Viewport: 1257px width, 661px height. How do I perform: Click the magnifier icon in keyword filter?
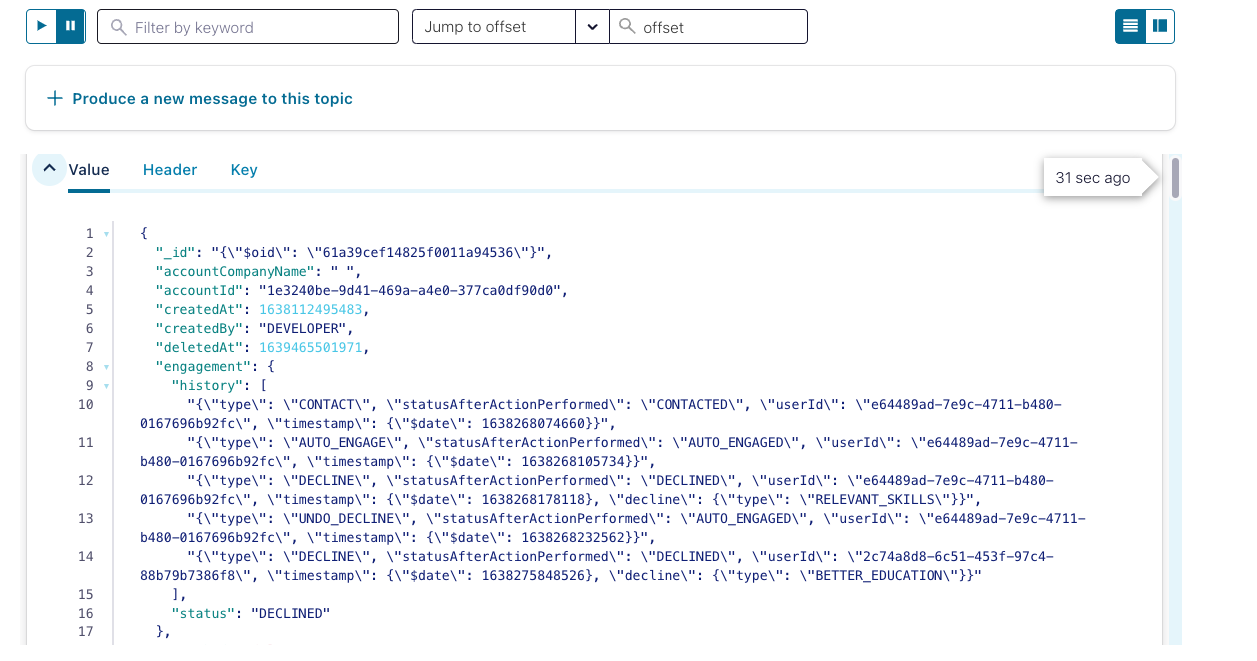click(x=119, y=27)
